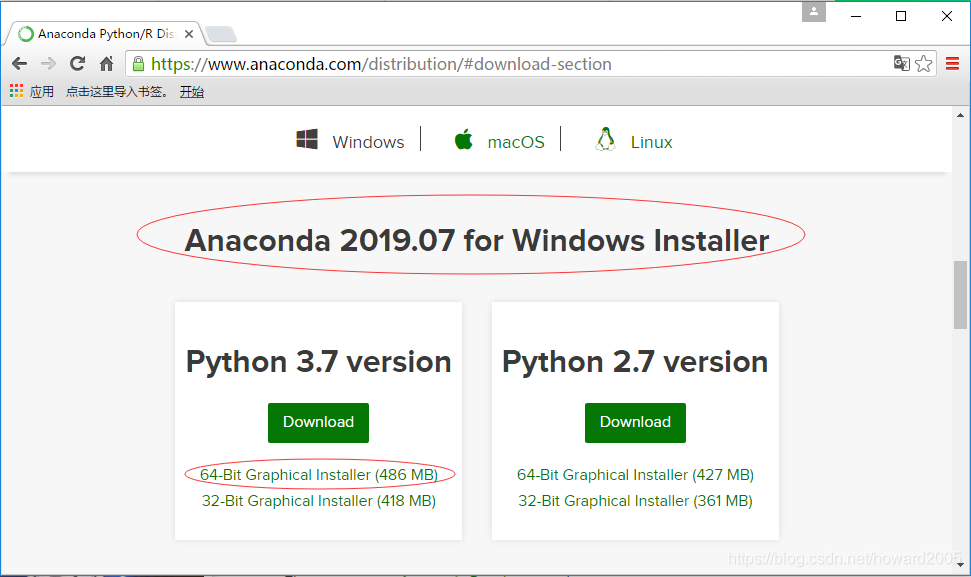Open 32-Bit Graphical Installer (418 MB) link
The image size is (971, 577).
(319, 501)
